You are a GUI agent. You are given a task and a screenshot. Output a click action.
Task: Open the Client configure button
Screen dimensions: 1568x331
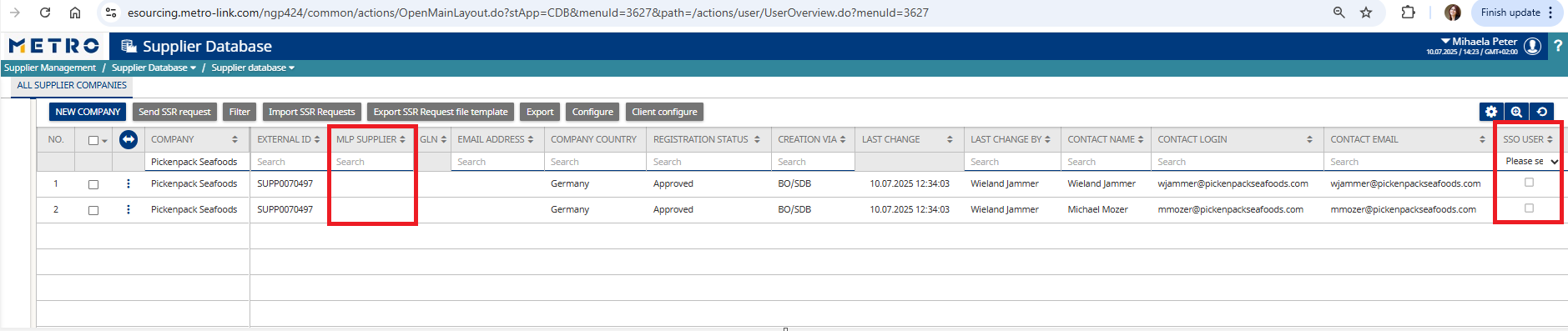coord(664,112)
